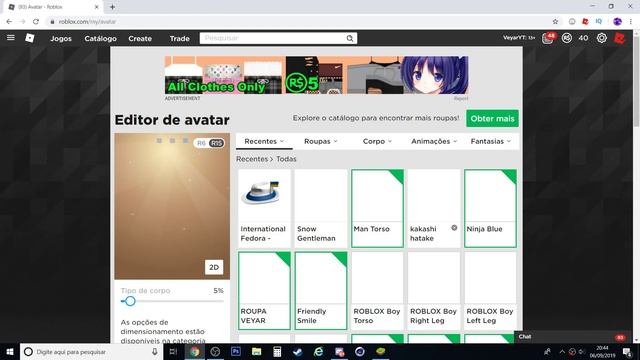The height and width of the screenshot is (360, 640).
Task: Open Create in top navigation
Action: pyautogui.click(x=140, y=38)
